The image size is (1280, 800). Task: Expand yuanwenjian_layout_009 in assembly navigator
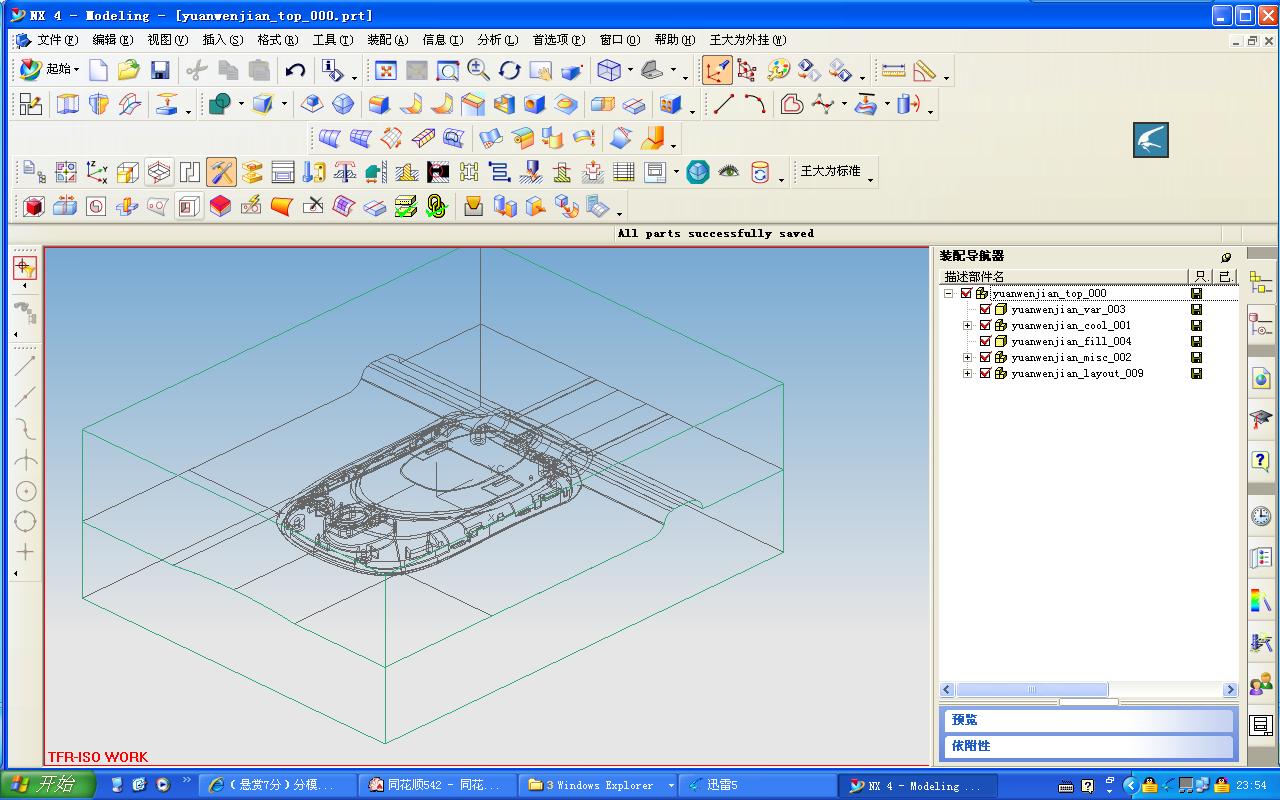[x=967, y=374]
